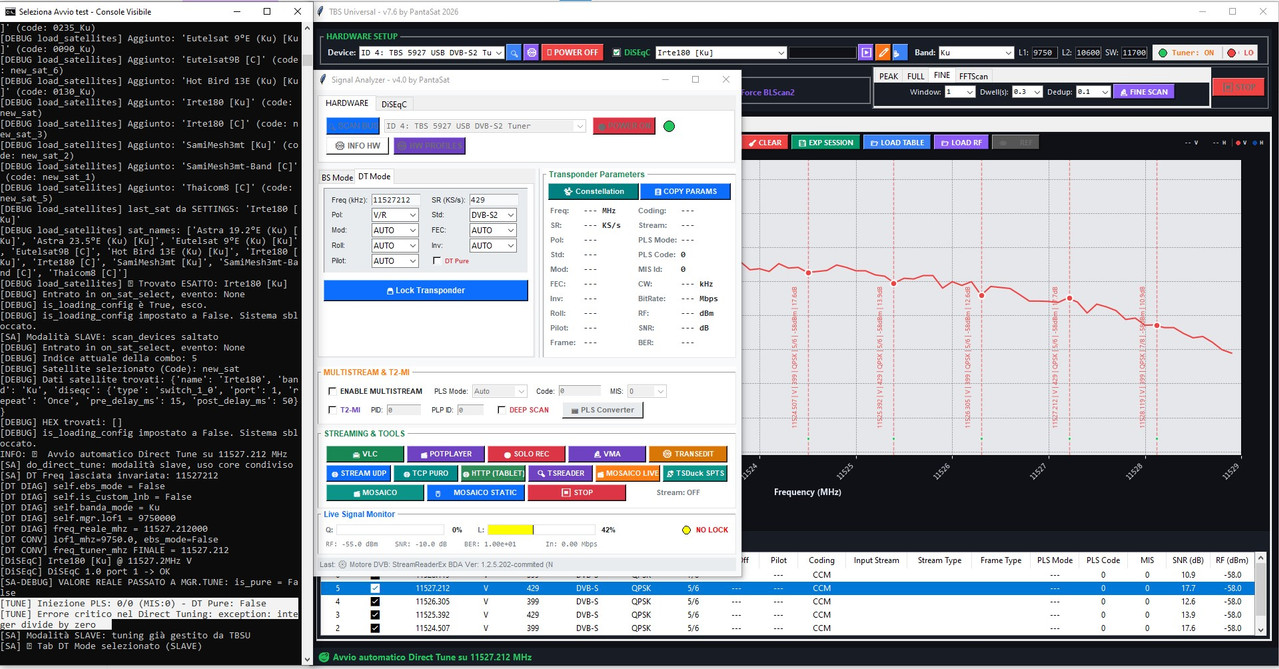This screenshot has width=1279, height=669.
Task: Click the INFO HW button
Action: (x=357, y=146)
